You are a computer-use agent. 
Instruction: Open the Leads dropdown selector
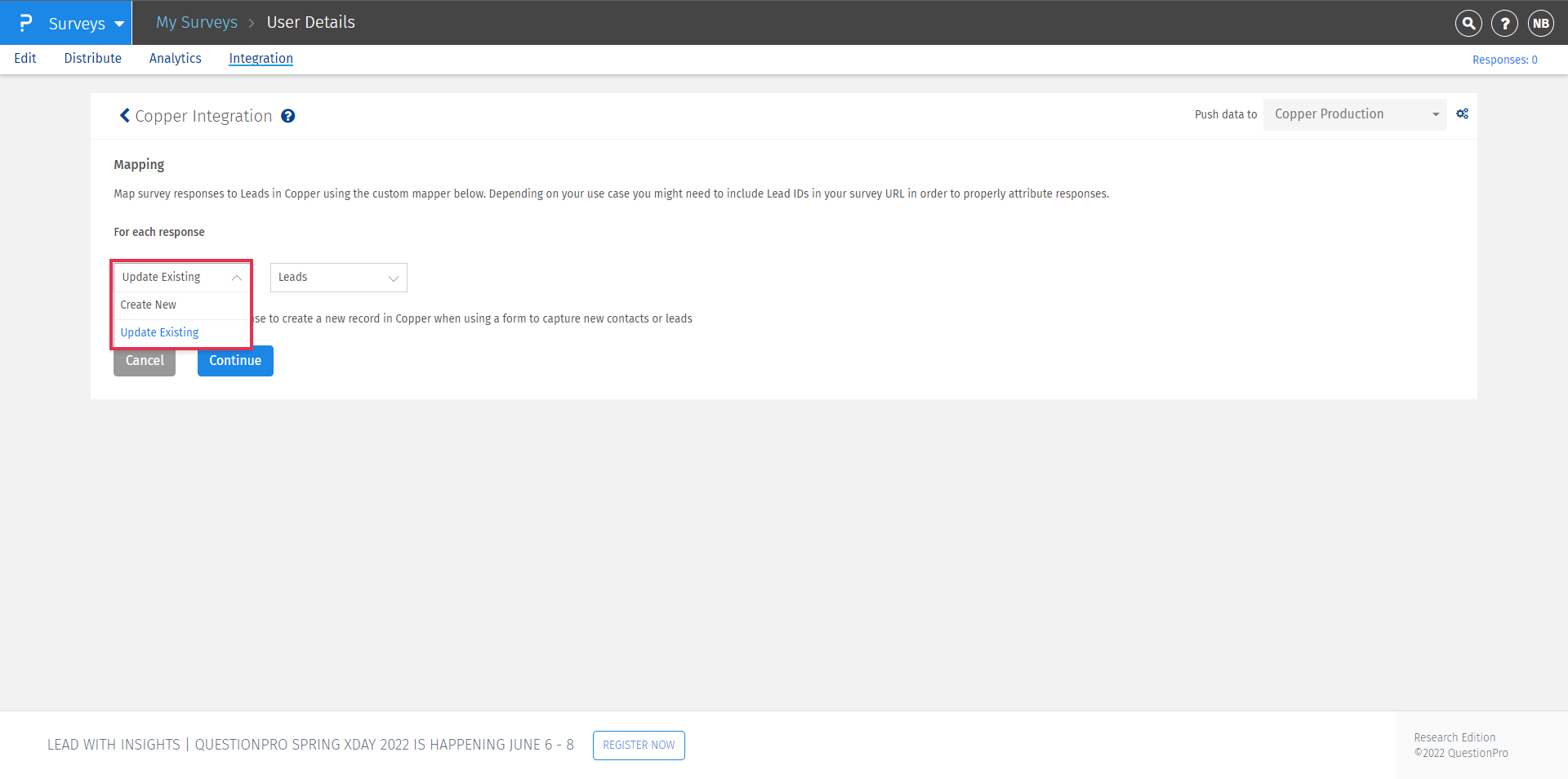tap(337, 277)
